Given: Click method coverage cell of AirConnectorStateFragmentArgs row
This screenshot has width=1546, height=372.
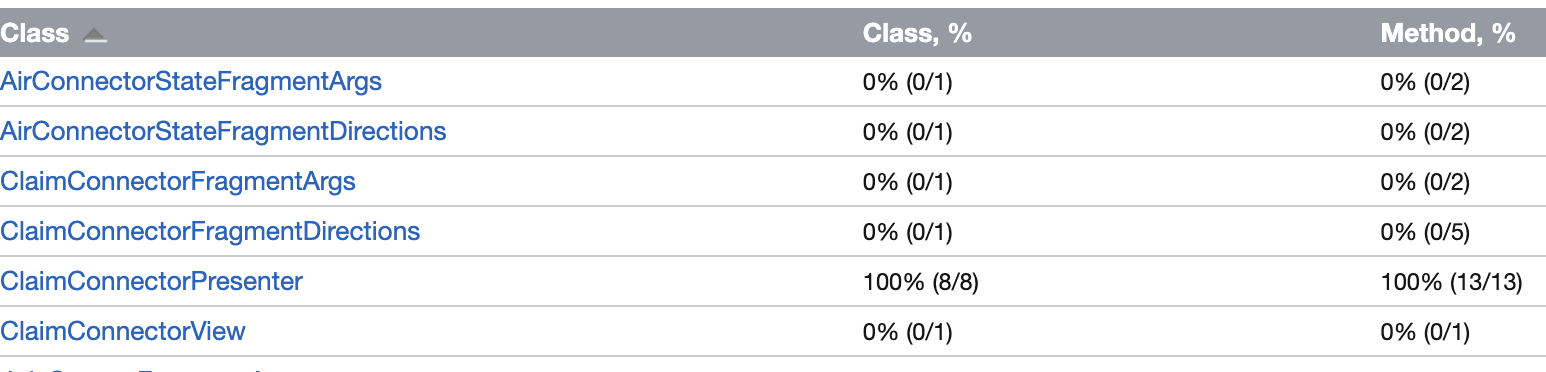Looking at the screenshot, I should point(1425,82).
